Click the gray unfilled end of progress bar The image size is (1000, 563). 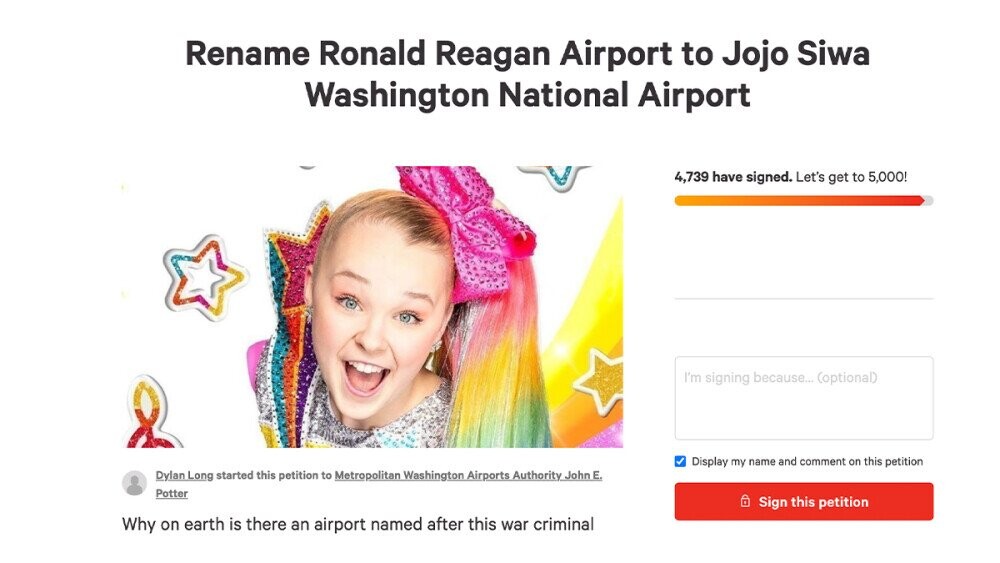[x=928, y=201]
